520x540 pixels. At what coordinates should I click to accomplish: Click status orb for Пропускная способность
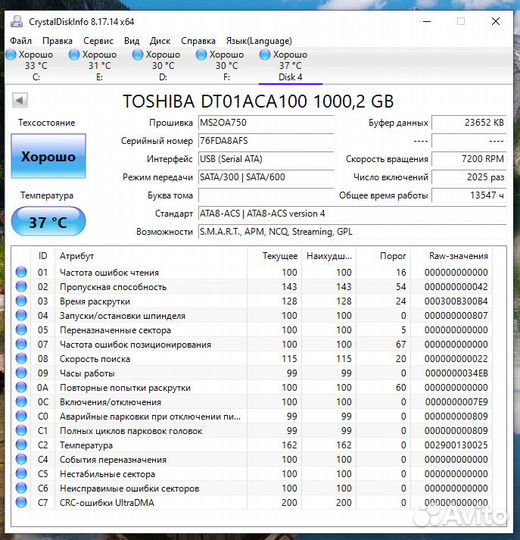(x=21, y=287)
